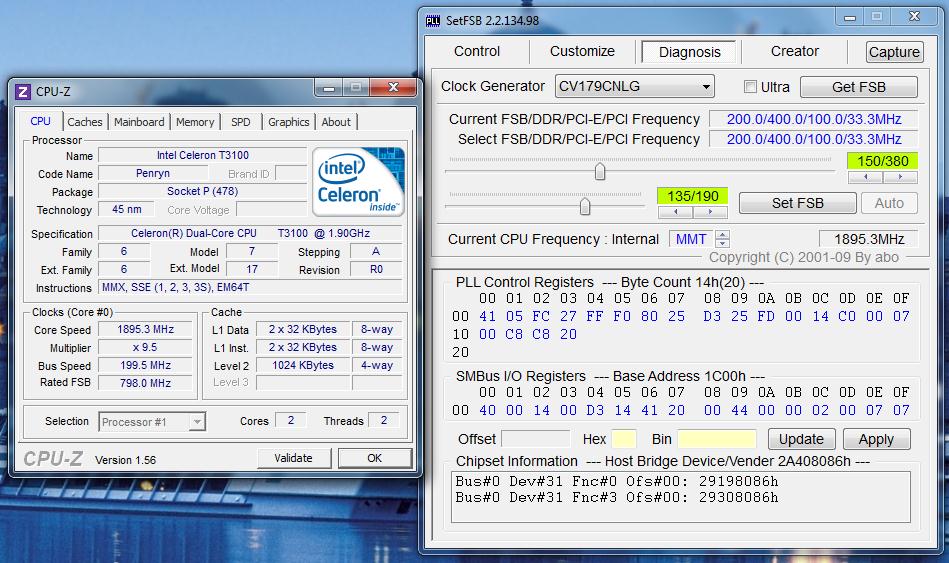Screen dimensions: 949x563
Task: Click the Validate button in CPU-Z
Action: (294, 458)
